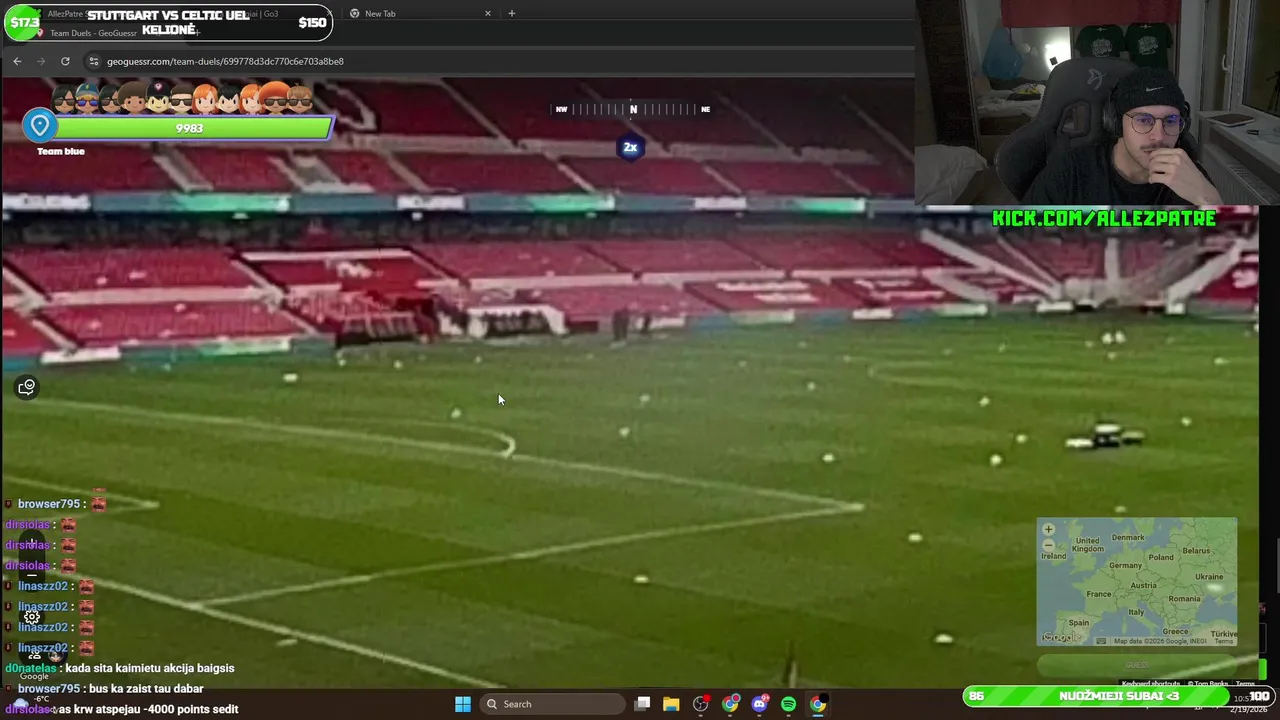Viewport: 1280px width, 720px height.
Task: Zoom in on the guess map
Action: point(1048,530)
